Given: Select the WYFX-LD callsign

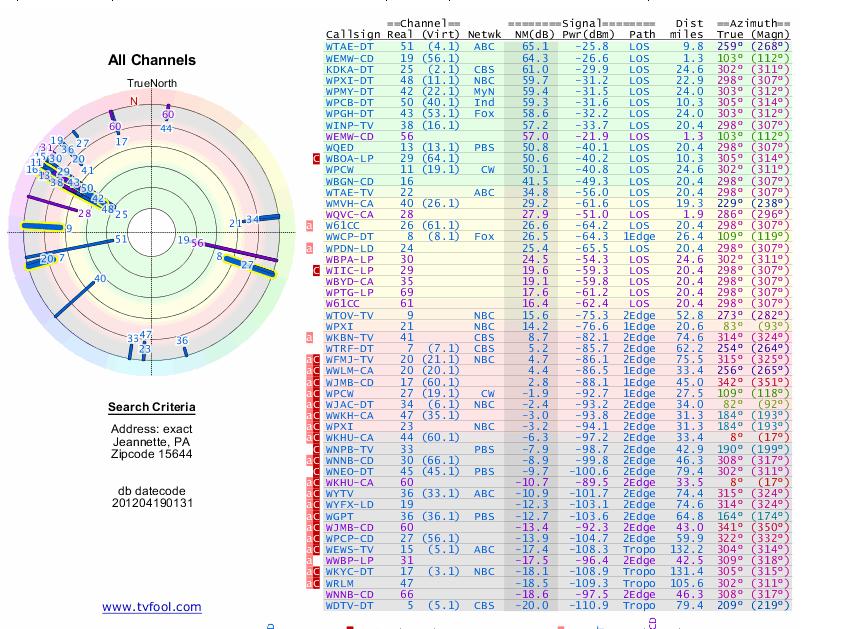Looking at the screenshot, I should pyautogui.click(x=349, y=505).
